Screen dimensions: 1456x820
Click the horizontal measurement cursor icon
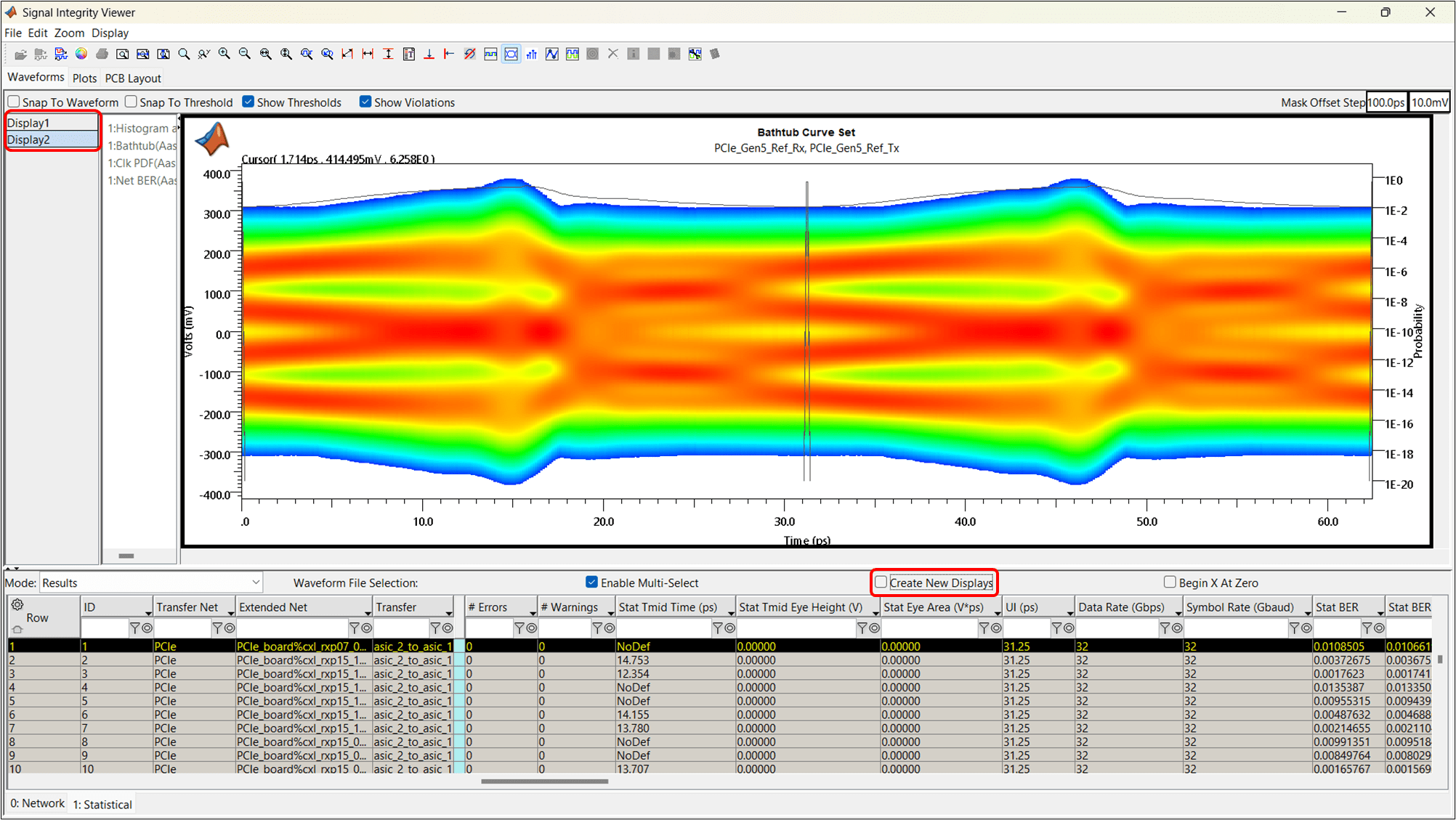click(368, 54)
